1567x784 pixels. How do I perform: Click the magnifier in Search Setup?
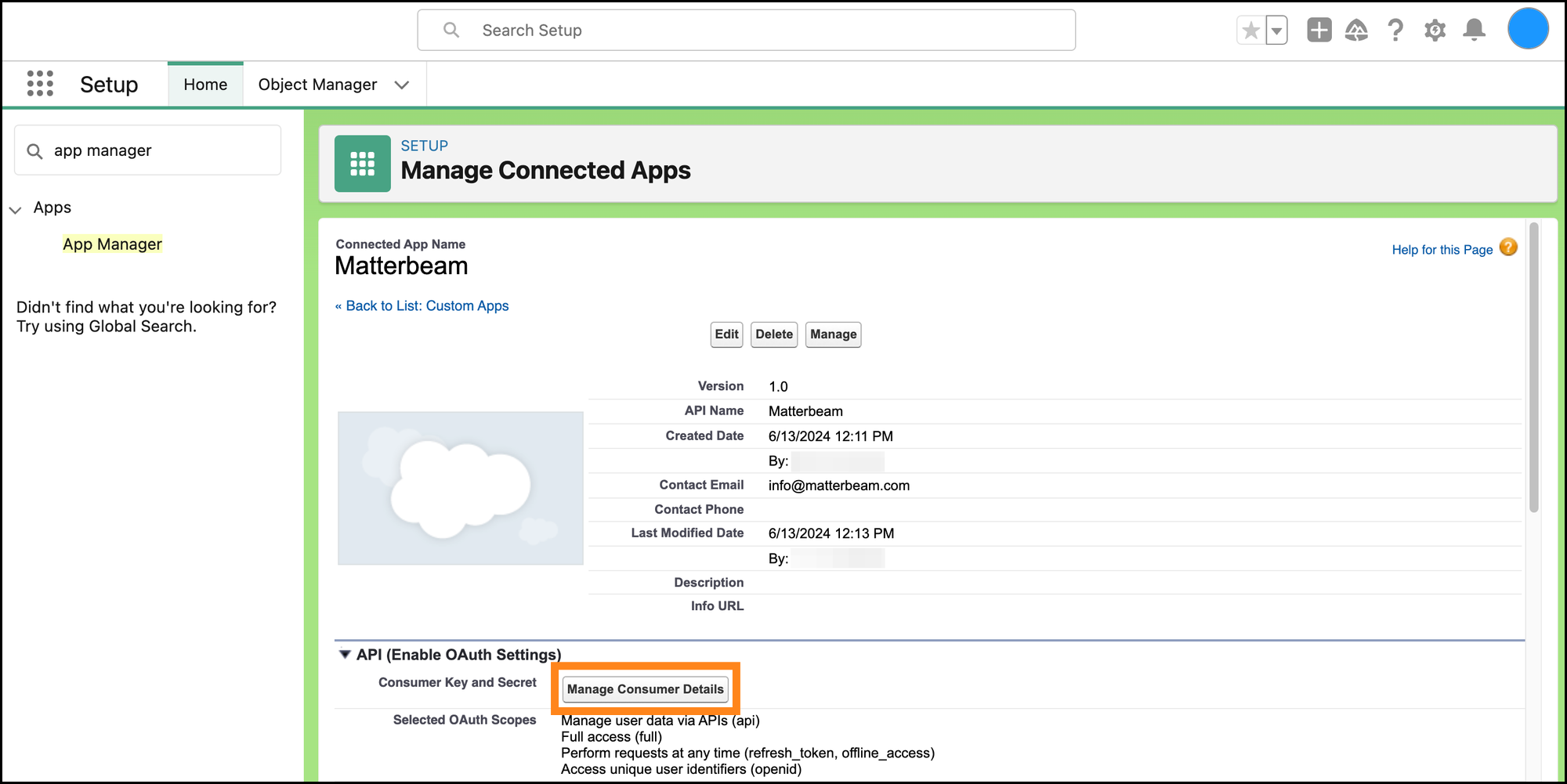coord(451,30)
